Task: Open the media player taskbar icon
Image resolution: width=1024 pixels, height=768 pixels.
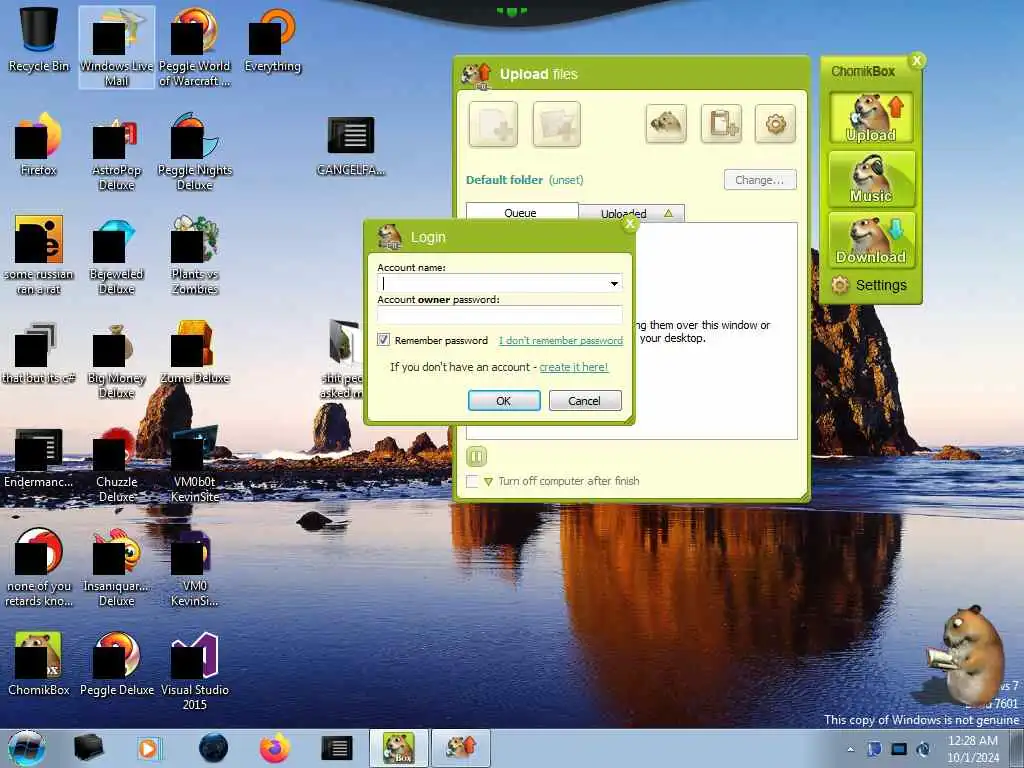Action: pos(148,748)
